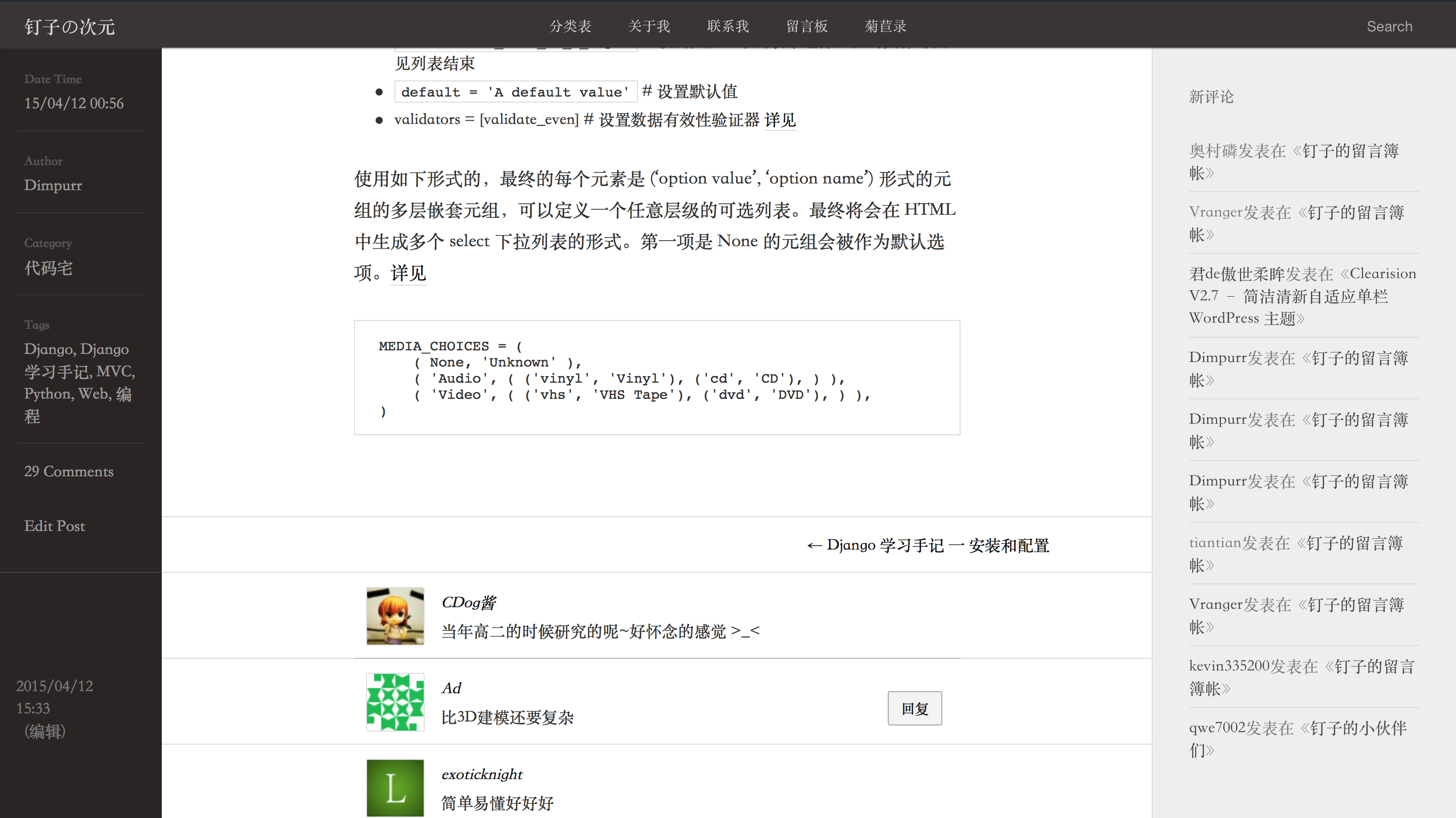Open 留言板 from the nav bar

806,26
